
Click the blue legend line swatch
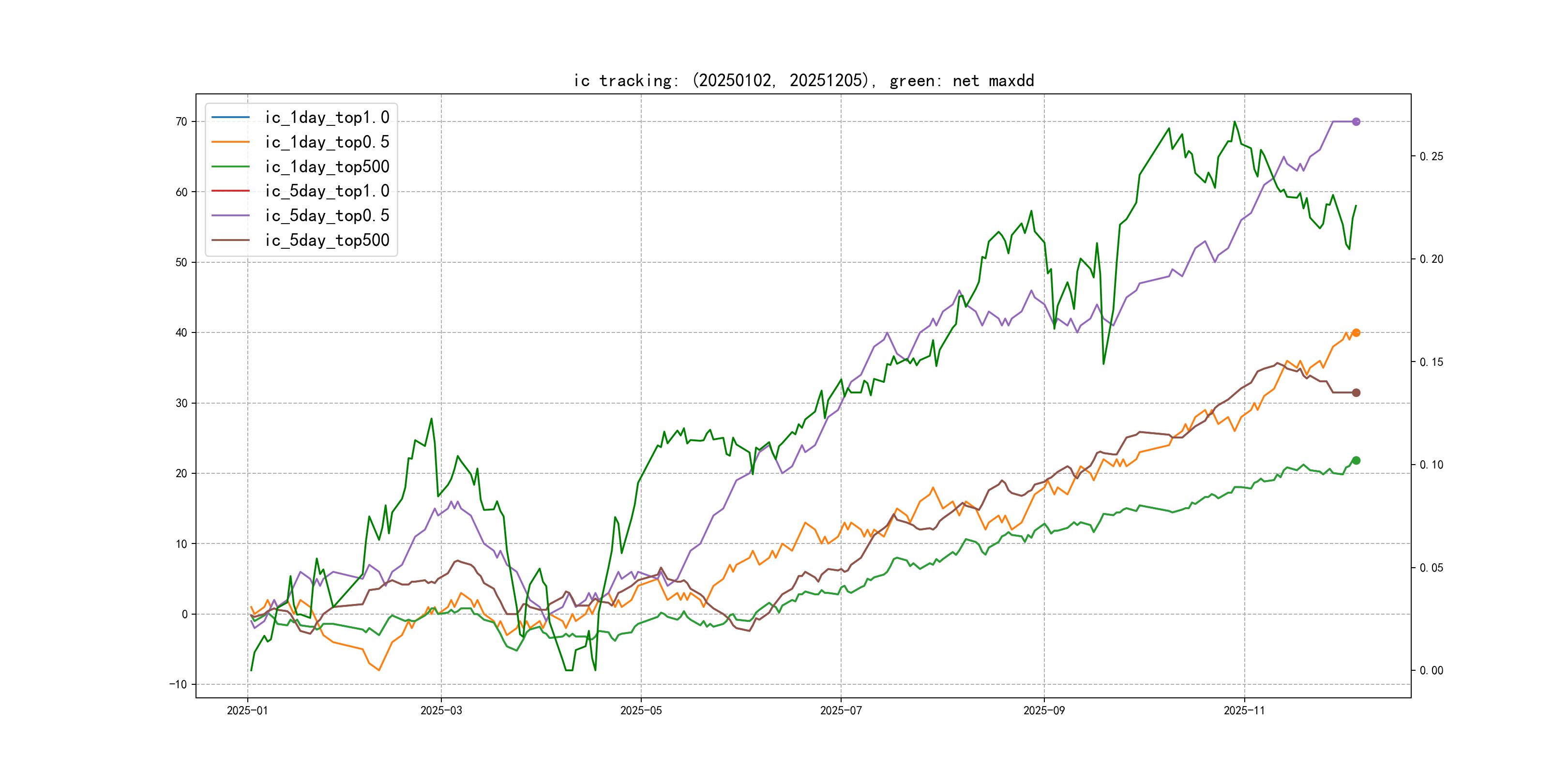coord(231,117)
